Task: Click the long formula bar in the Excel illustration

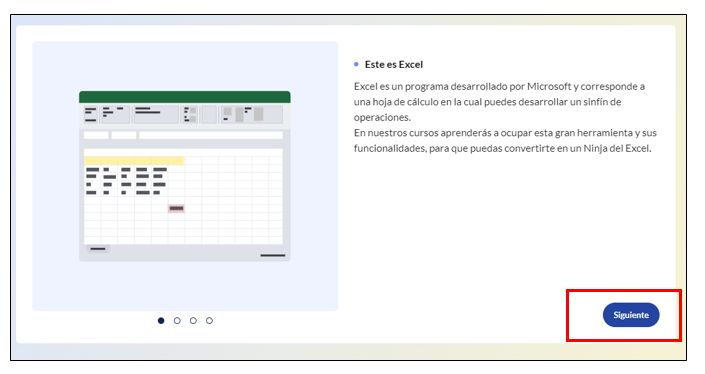Action: tap(211, 135)
